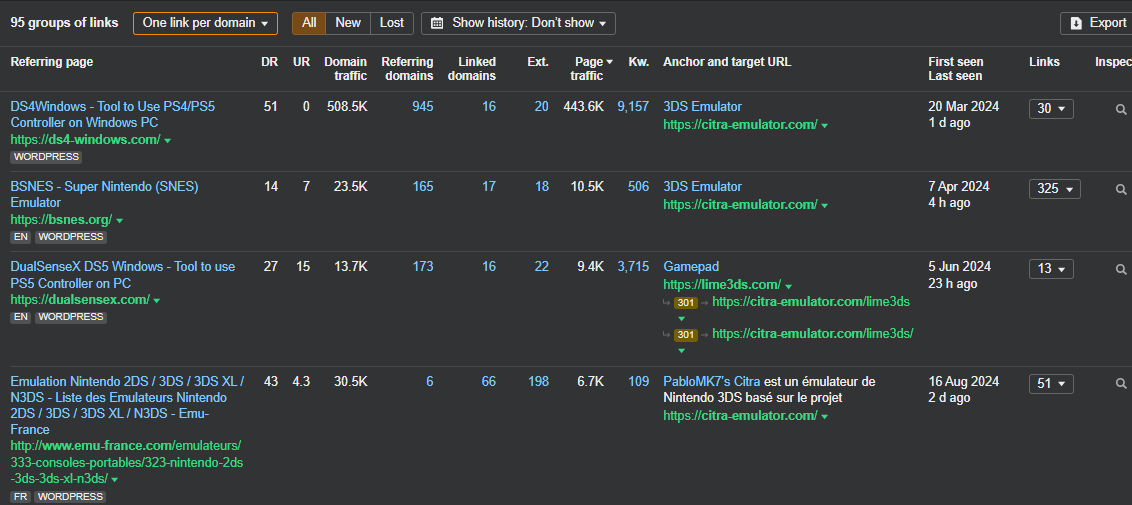This screenshot has width=1132, height=505.
Task: Expand the 325 links dropdown
Action: [1055, 189]
